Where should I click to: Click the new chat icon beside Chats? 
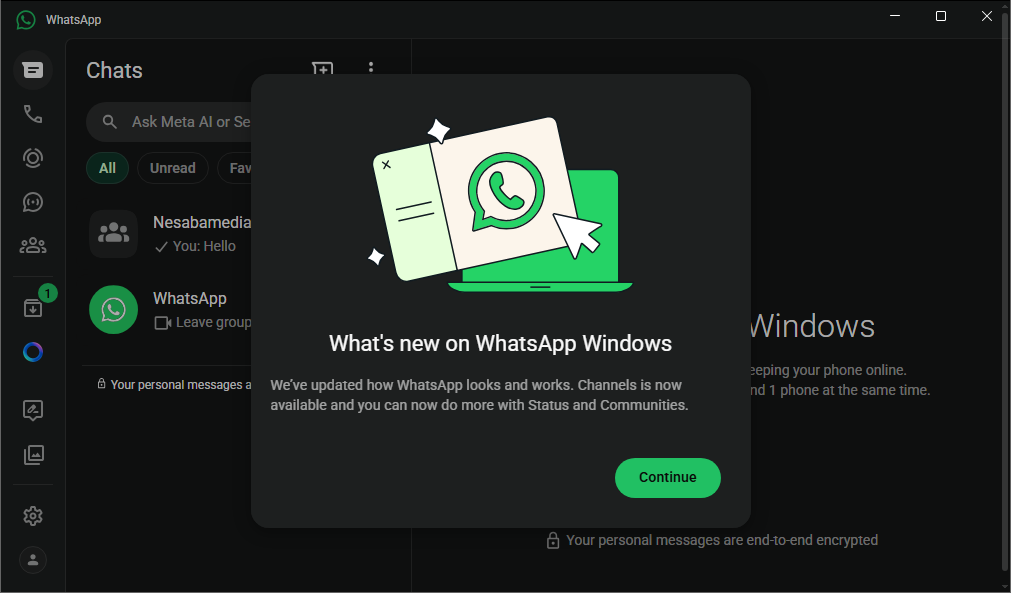(322, 69)
